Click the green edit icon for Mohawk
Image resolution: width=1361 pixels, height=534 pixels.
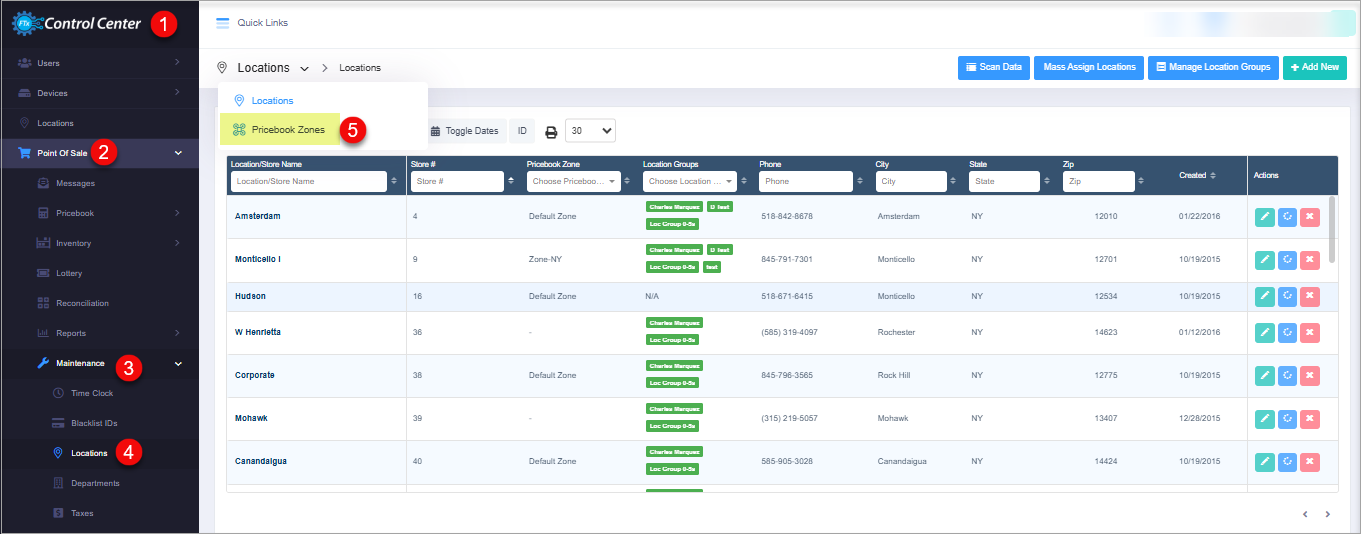tap(1264, 418)
